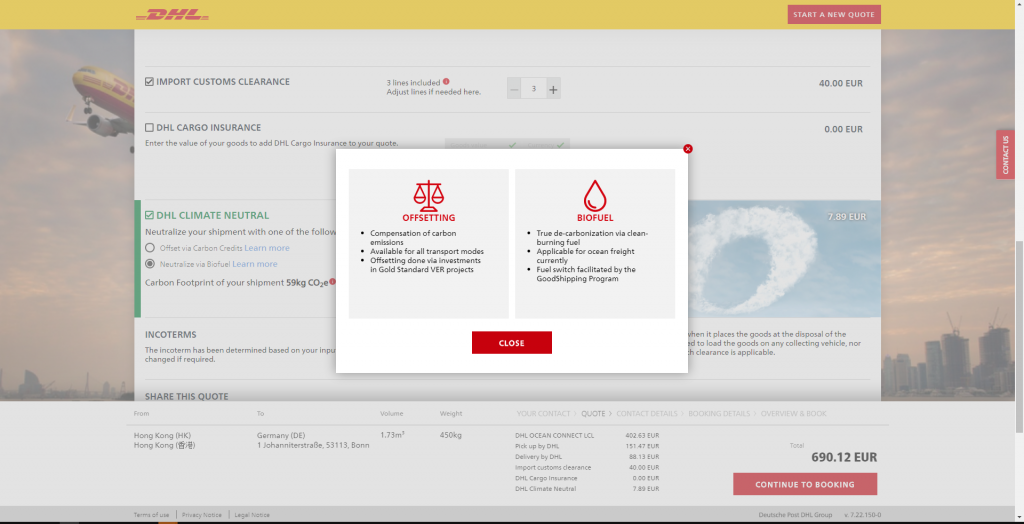Select Neutralize via Biofuel radio

coord(150,264)
